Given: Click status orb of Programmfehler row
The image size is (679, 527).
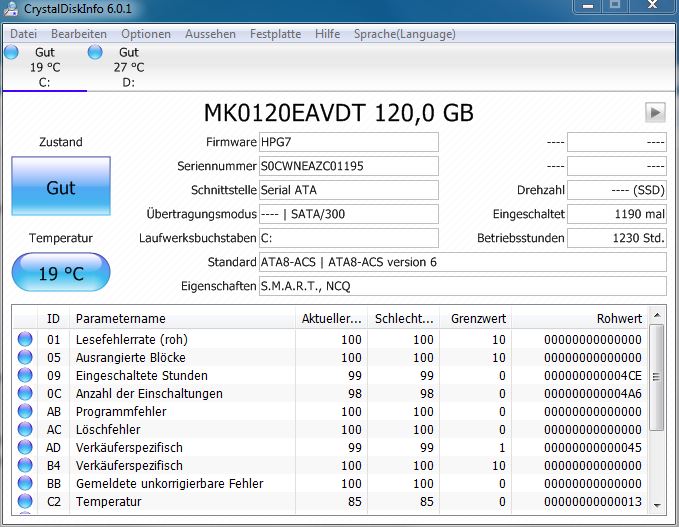Looking at the screenshot, I should coord(25,411).
